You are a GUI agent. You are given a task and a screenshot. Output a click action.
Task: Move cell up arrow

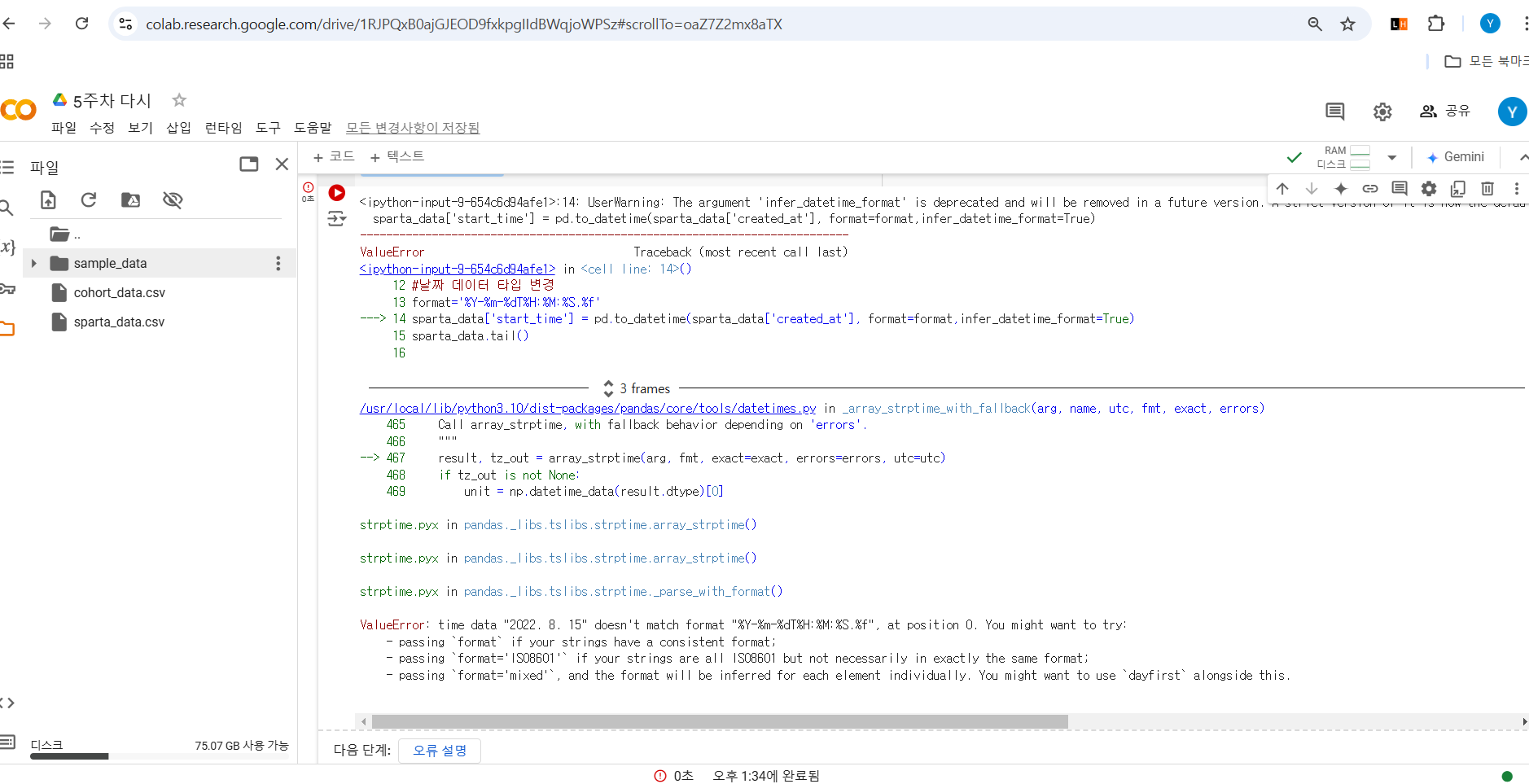(x=1282, y=189)
